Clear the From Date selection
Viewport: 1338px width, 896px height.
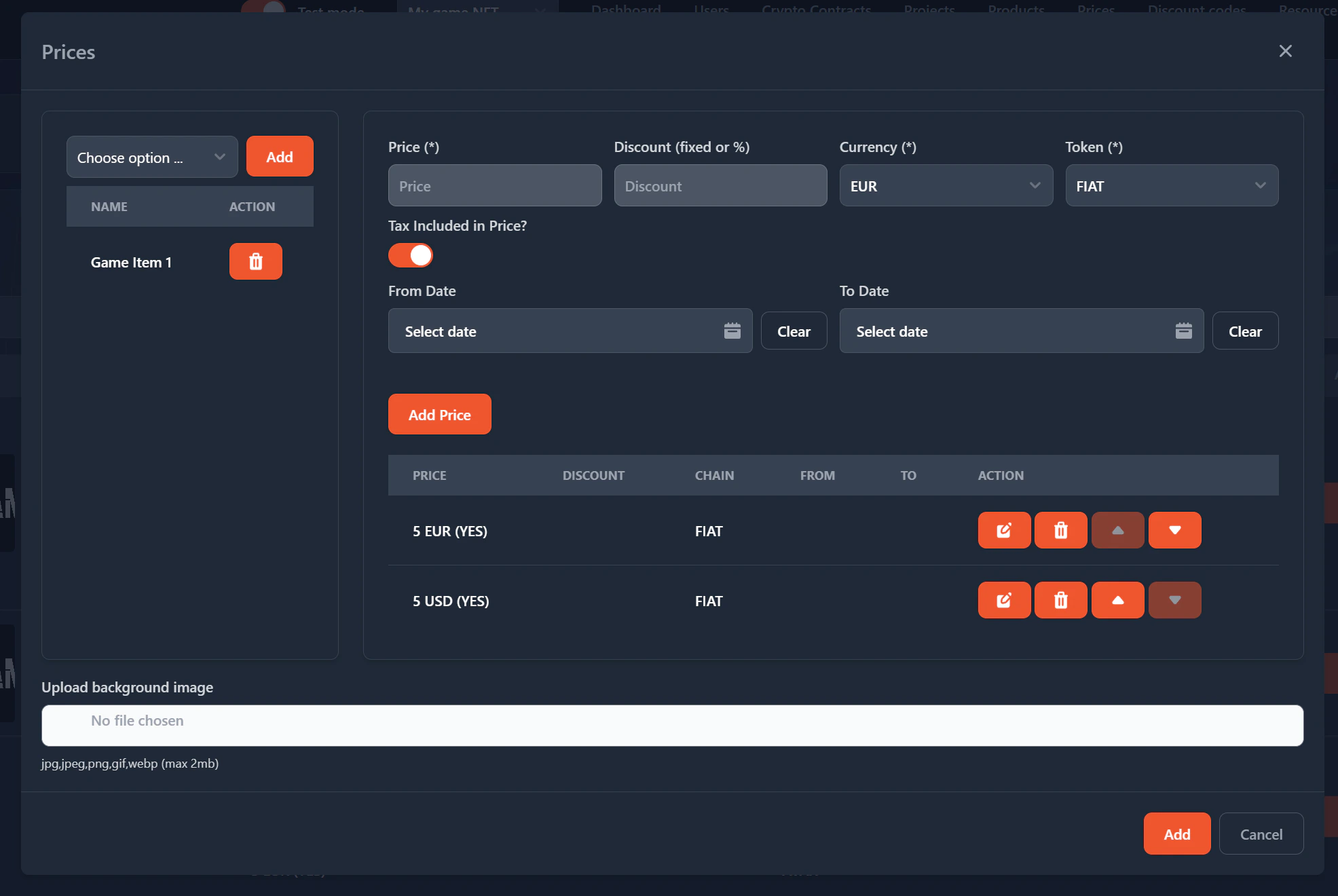coord(794,331)
